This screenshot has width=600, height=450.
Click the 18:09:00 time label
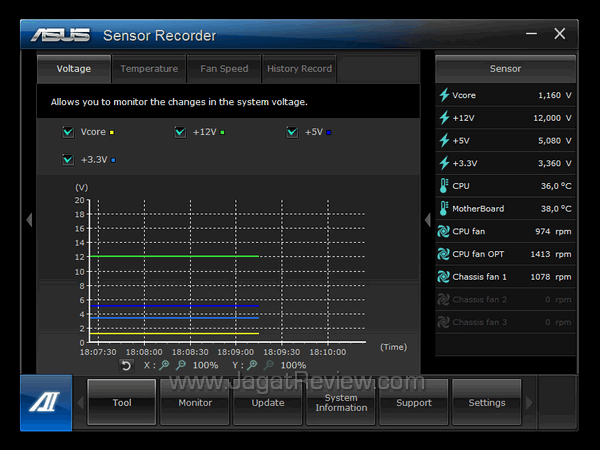(x=236, y=352)
